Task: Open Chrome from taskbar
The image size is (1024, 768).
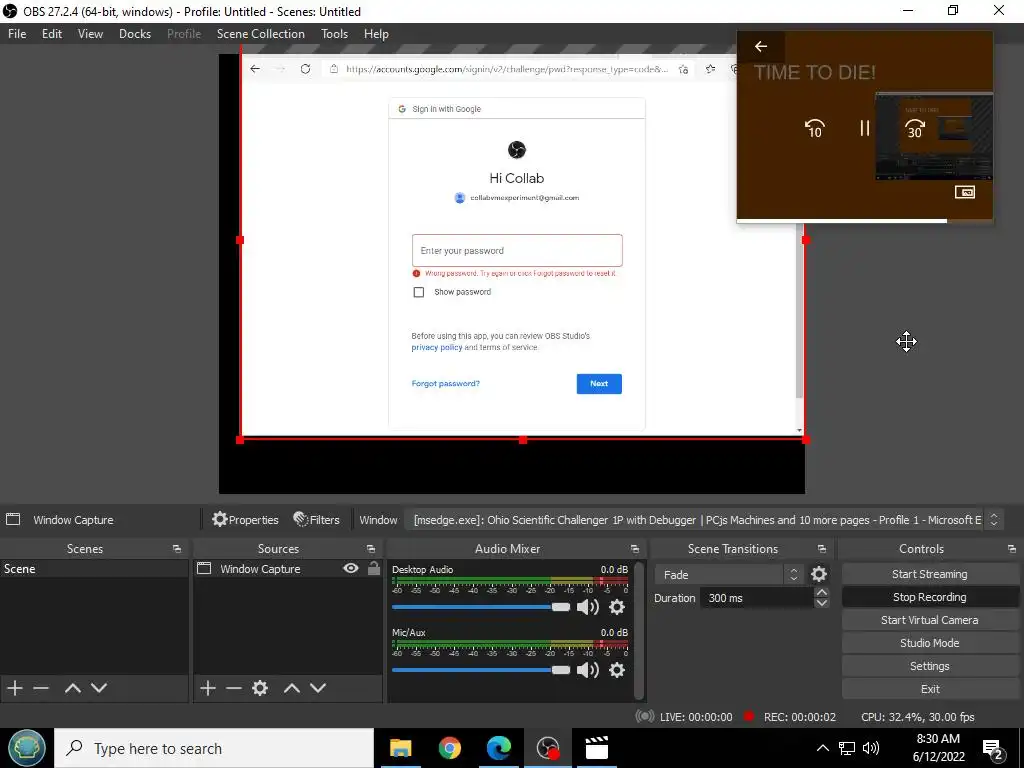Action: click(x=449, y=748)
